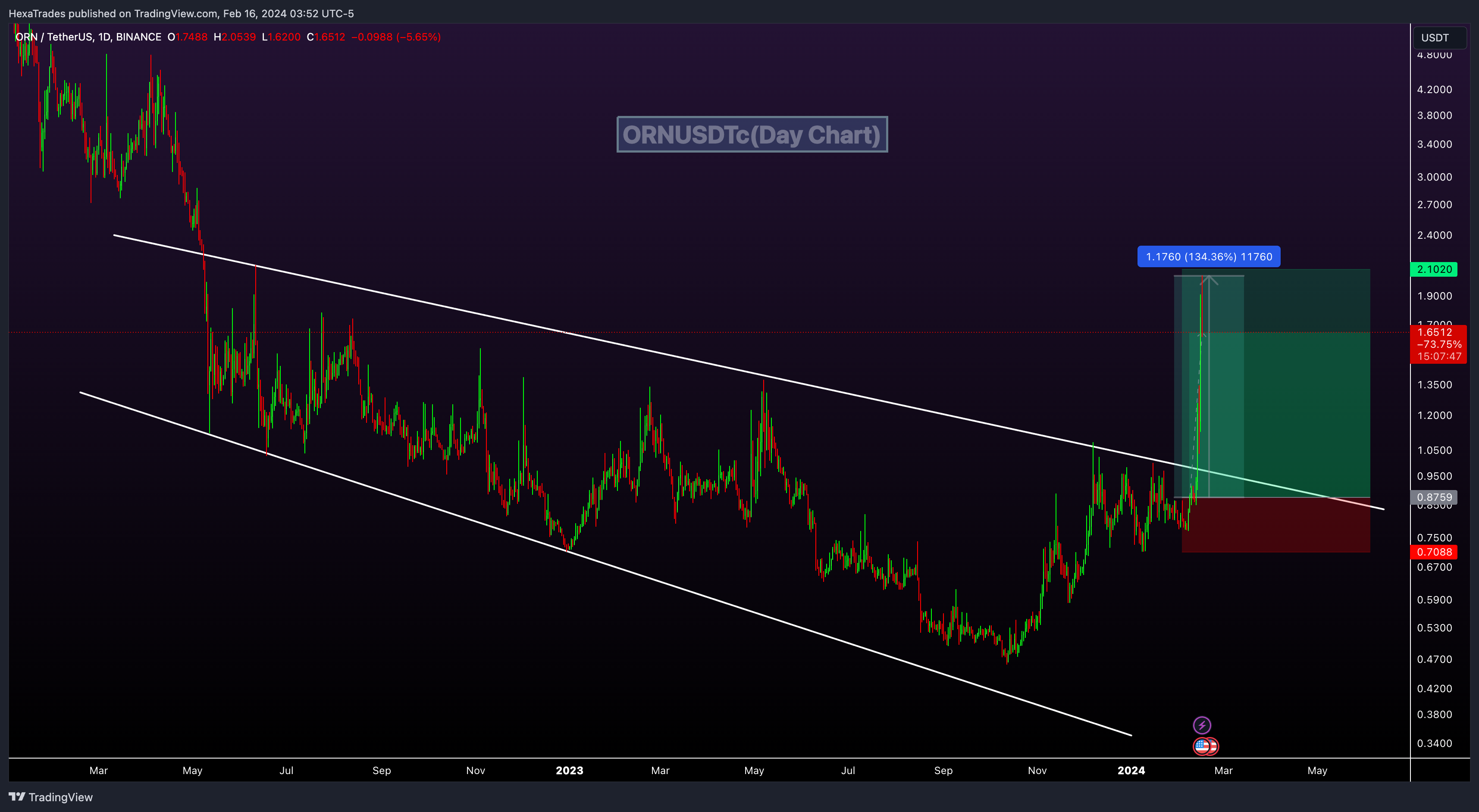Viewport: 1479px width, 812px height.
Task: Click the 4.2000 price axis label
Action: coord(1434,89)
